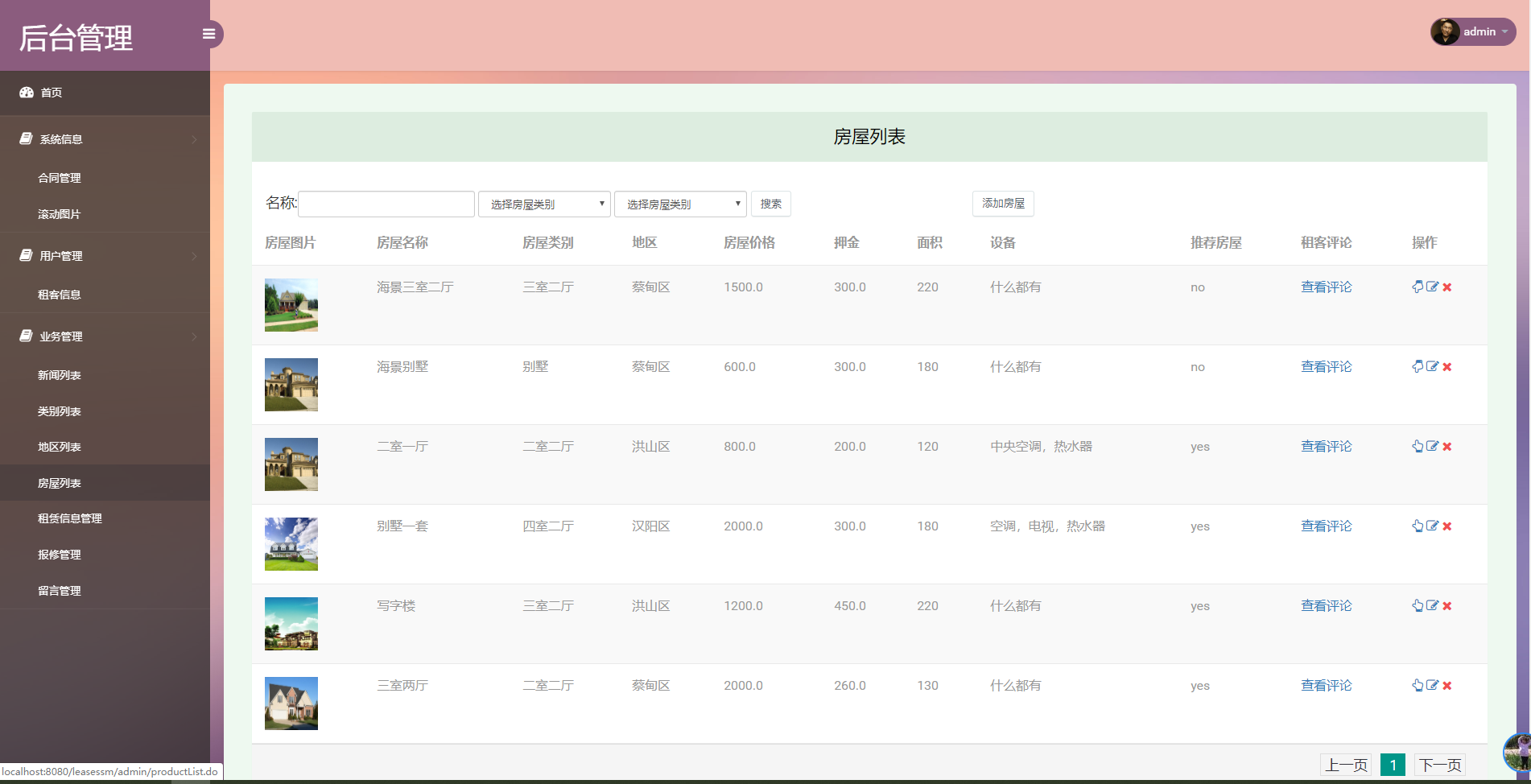Click the hand icon in the 别墅一套 row
This screenshot has width=1531, height=784.
pyautogui.click(x=1418, y=526)
